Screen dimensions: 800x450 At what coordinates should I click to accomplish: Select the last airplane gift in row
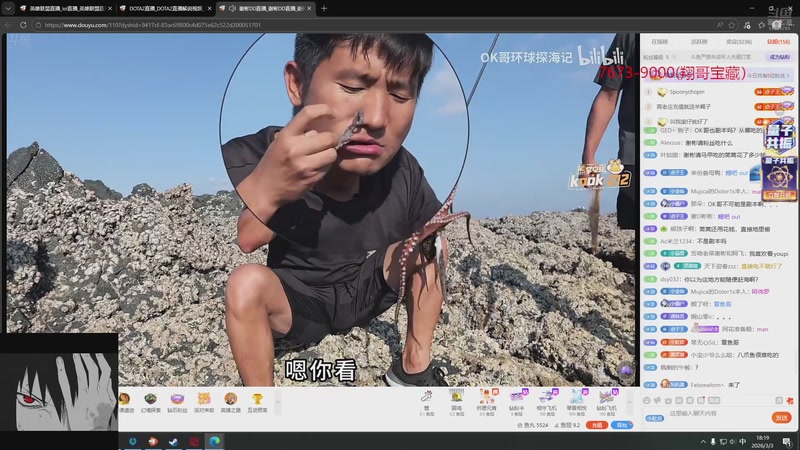(607, 402)
